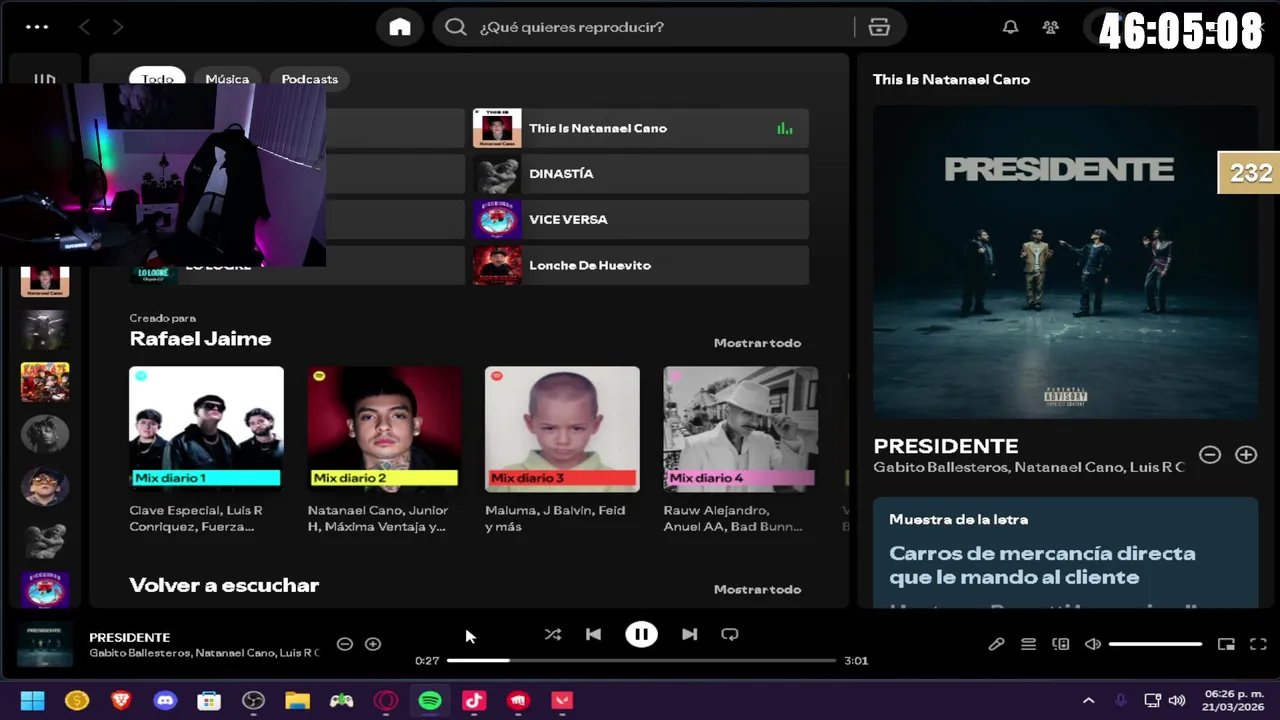Click the PRESIDENTE title in the player bar

[129, 637]
